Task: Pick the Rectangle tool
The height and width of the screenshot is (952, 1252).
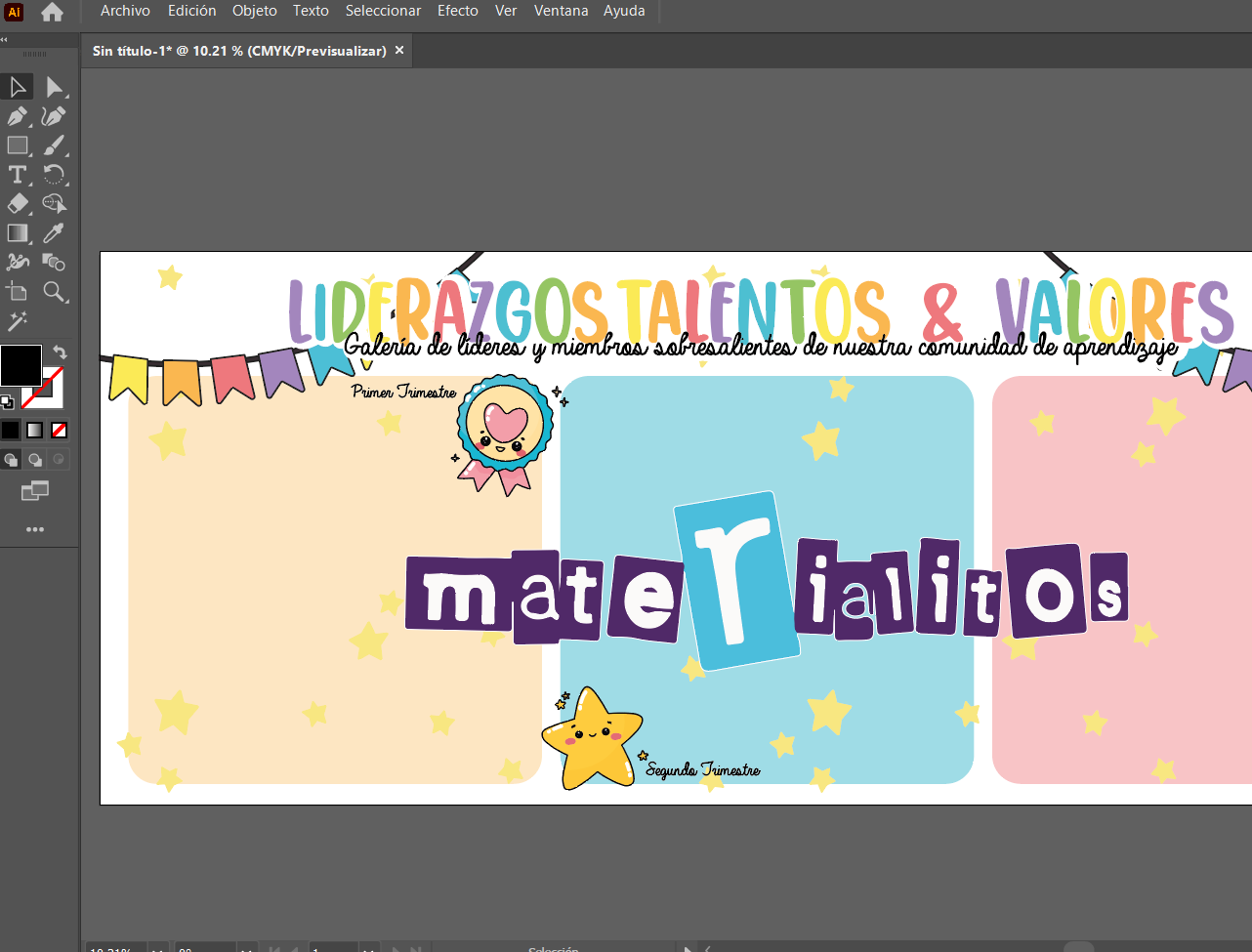Action: point(18,145)
